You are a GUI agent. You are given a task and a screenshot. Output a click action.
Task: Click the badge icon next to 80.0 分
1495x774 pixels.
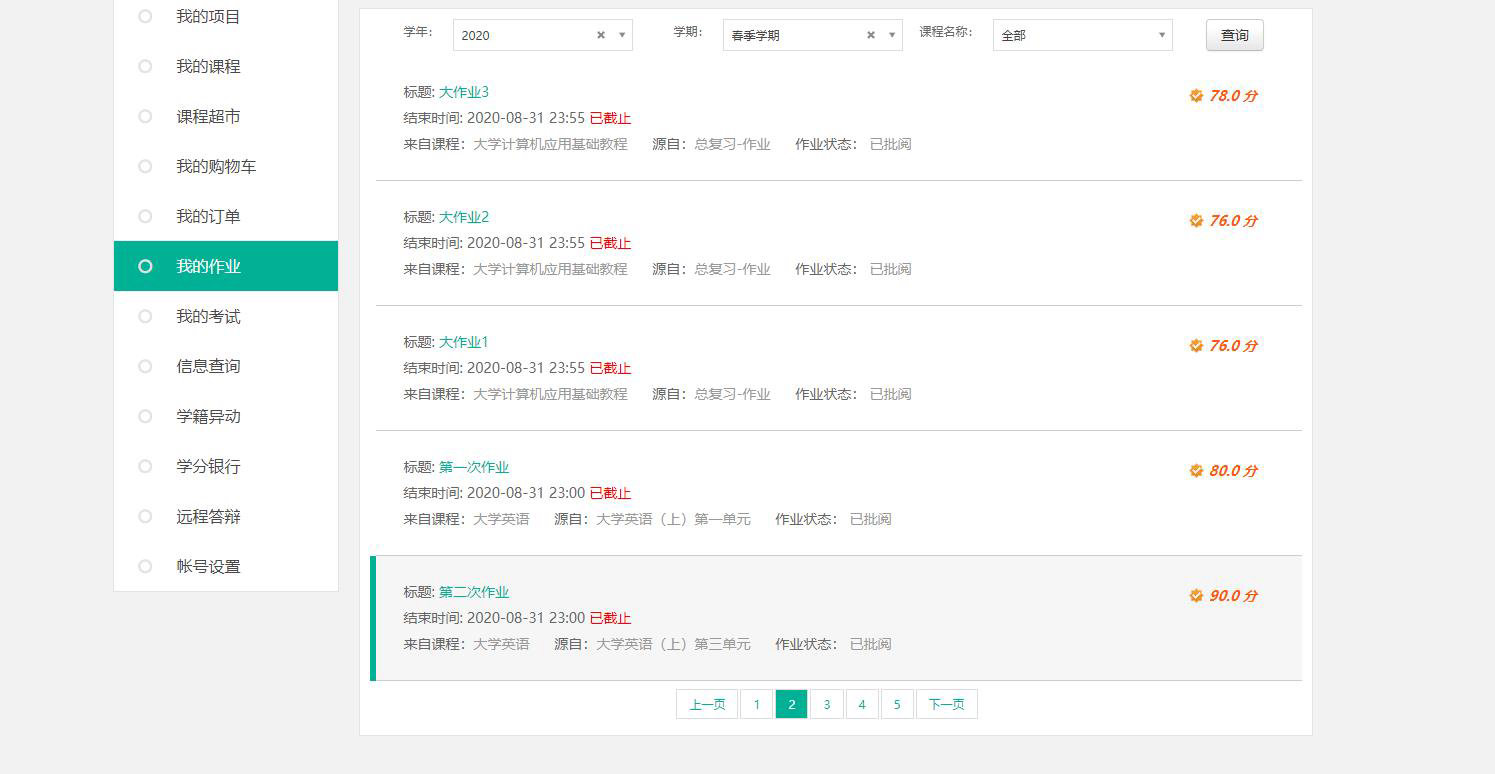click(x=1196, y=471)
